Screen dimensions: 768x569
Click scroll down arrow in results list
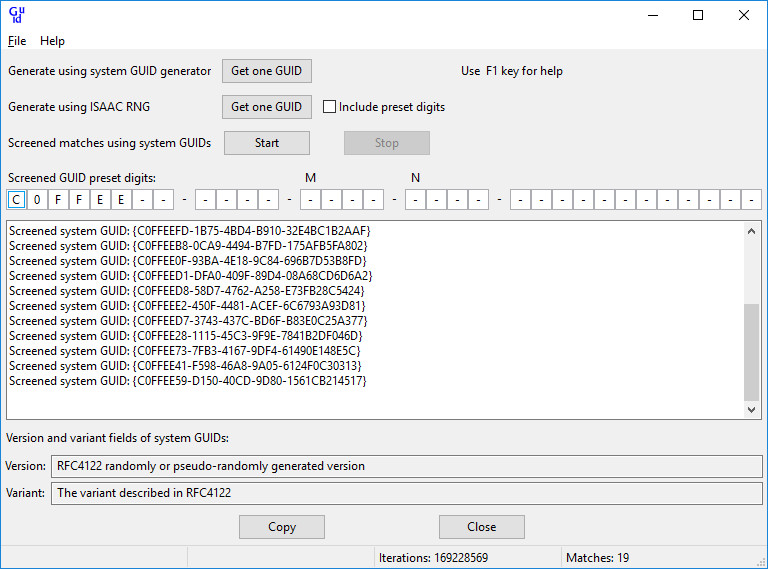[x=751, y=410]
